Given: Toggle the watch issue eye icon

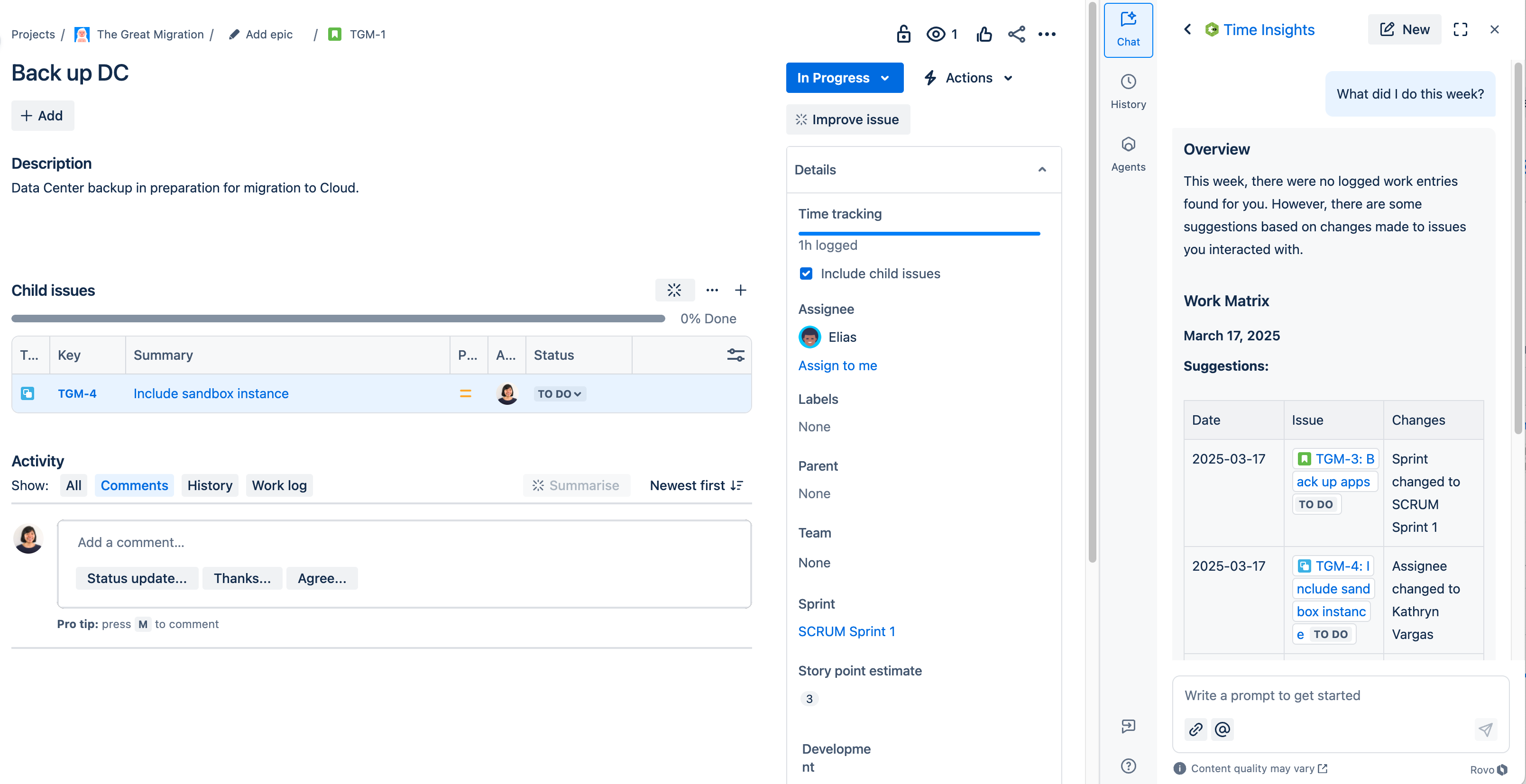Looking at the screenshot, I should [936, 34].
